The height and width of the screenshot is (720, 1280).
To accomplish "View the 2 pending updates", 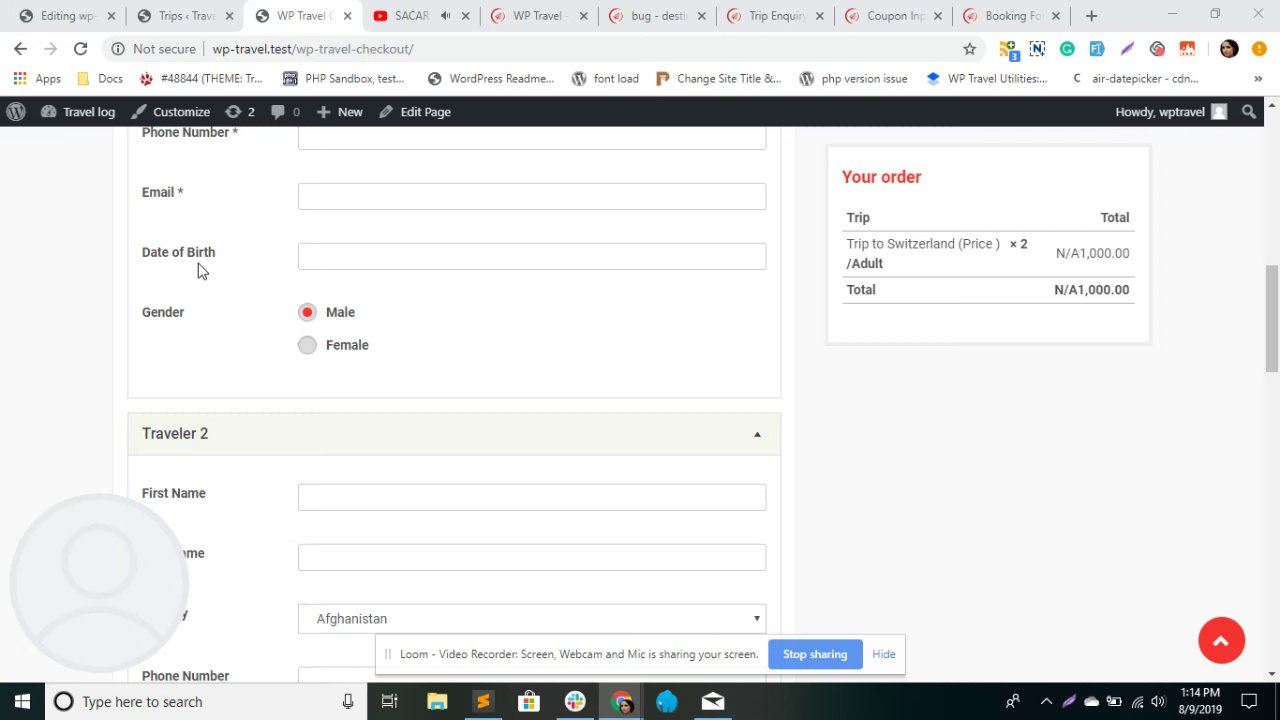I will (240, 112).
